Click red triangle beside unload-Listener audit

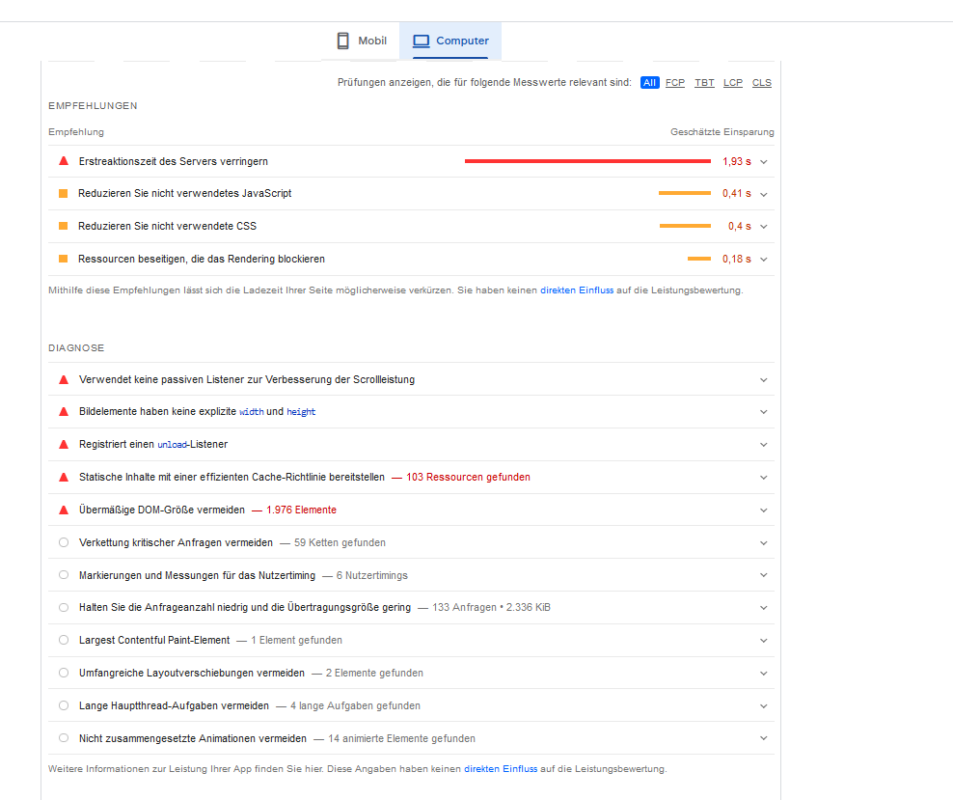[x=63, y=444]
